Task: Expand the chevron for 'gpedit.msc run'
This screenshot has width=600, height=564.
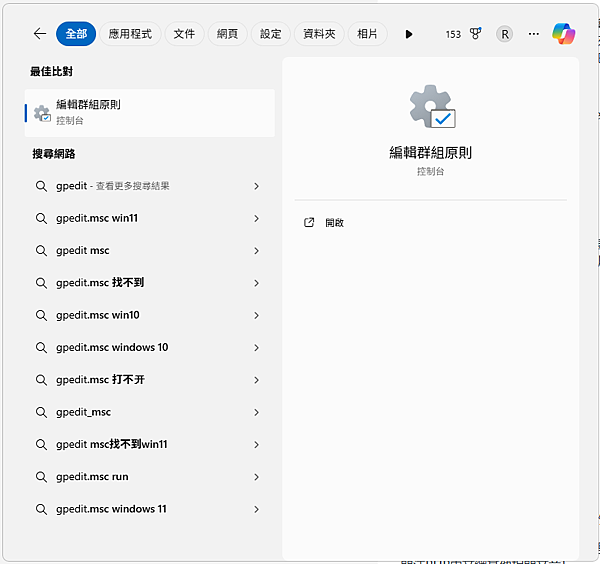Action: click(x=256, y=477)
